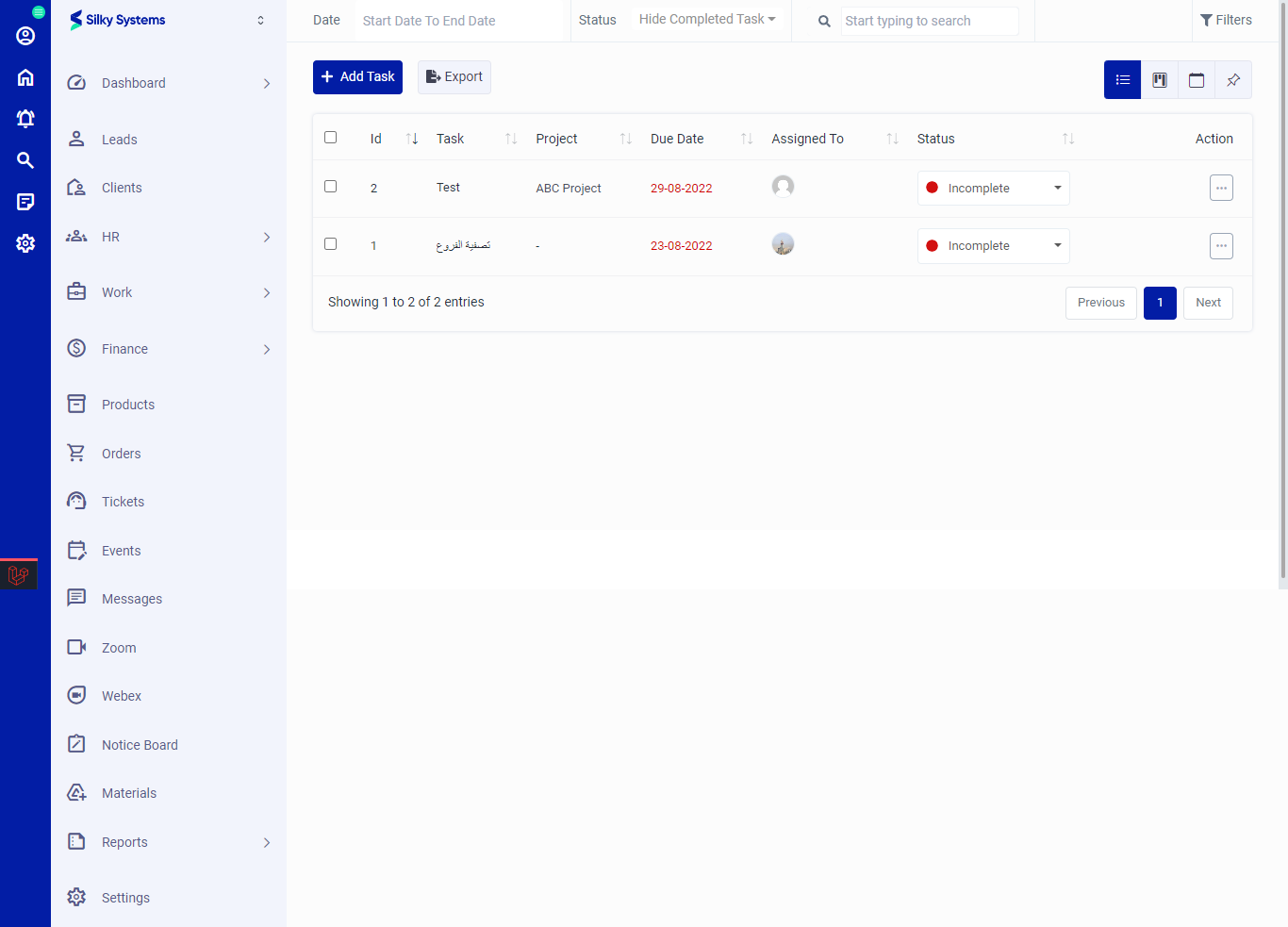
Task: Go to Notice Board in sidebar
Action: (140, 745)
